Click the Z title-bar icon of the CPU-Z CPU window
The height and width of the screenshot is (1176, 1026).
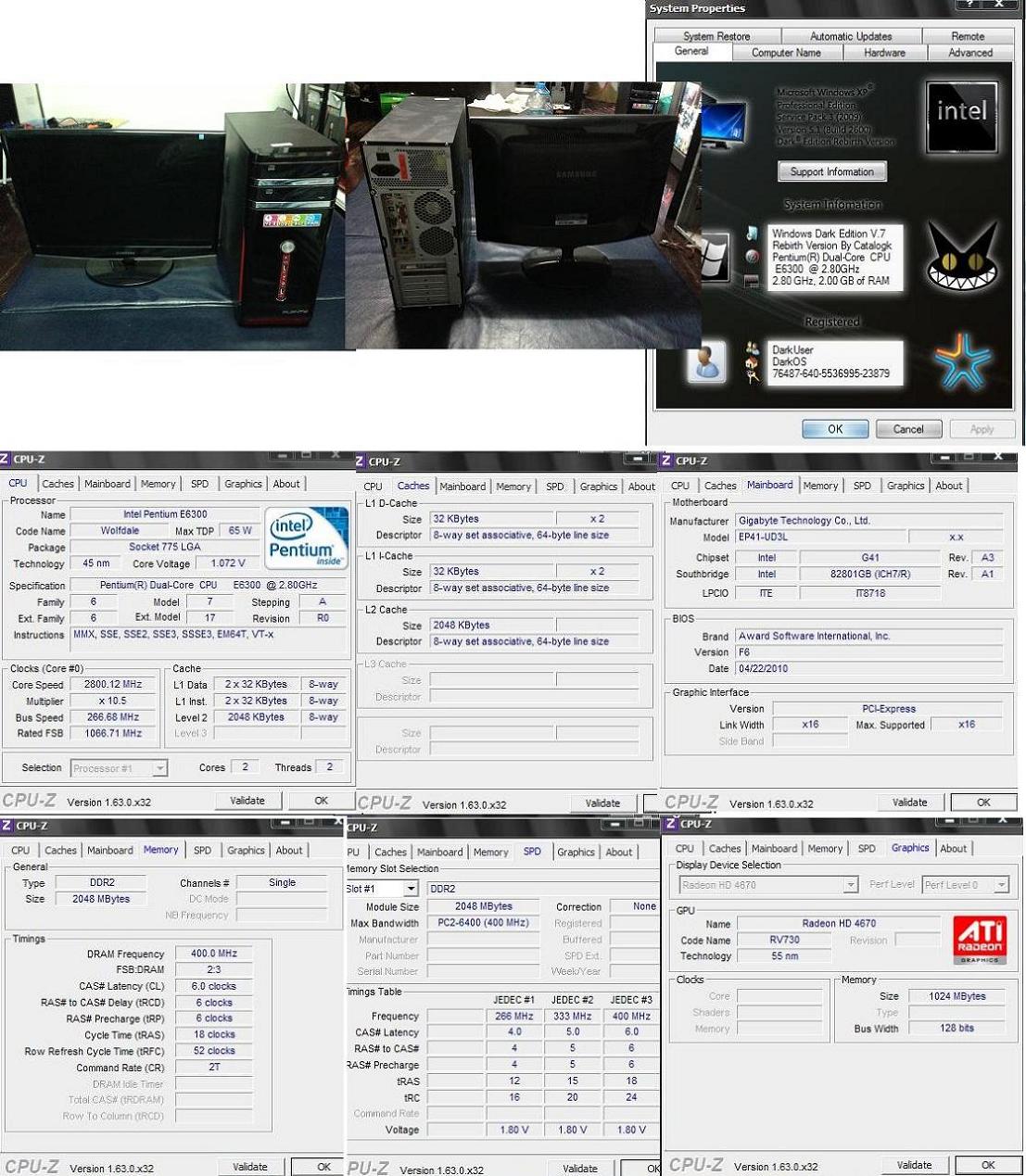5,459
